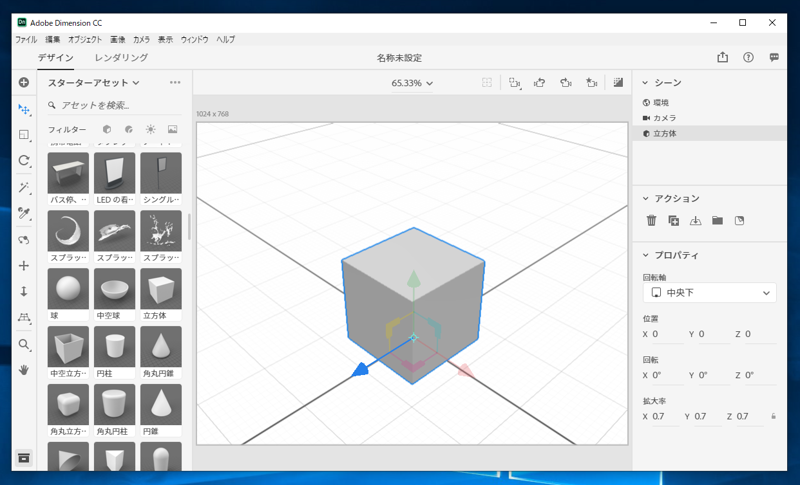Toggle the assets panel icon at bottom

click(24, 458)
